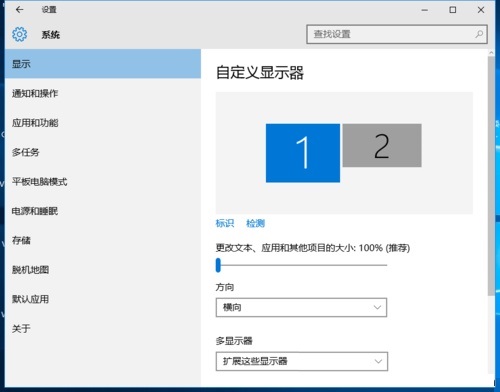
Task: Minimize the settings window
Action: pyautogui.click(x=425, y=10)
